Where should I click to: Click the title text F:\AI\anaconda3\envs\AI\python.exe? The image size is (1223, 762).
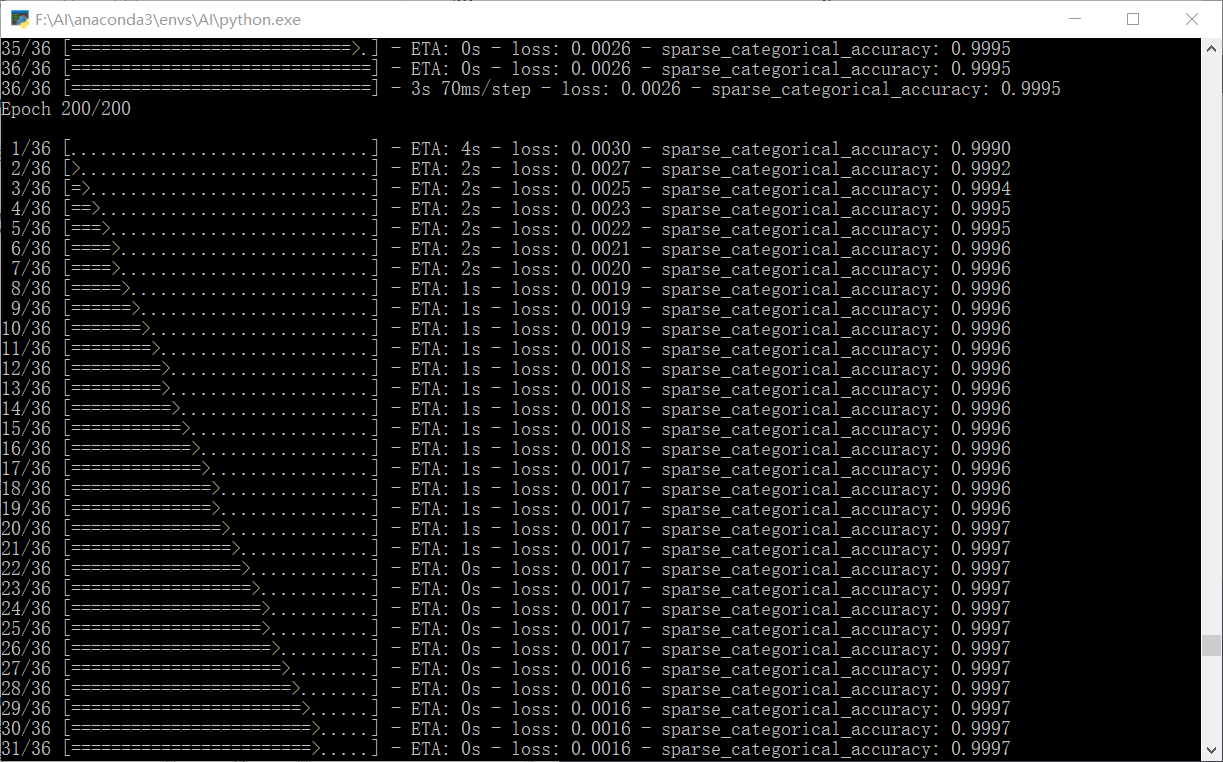(x=167, y=19)
